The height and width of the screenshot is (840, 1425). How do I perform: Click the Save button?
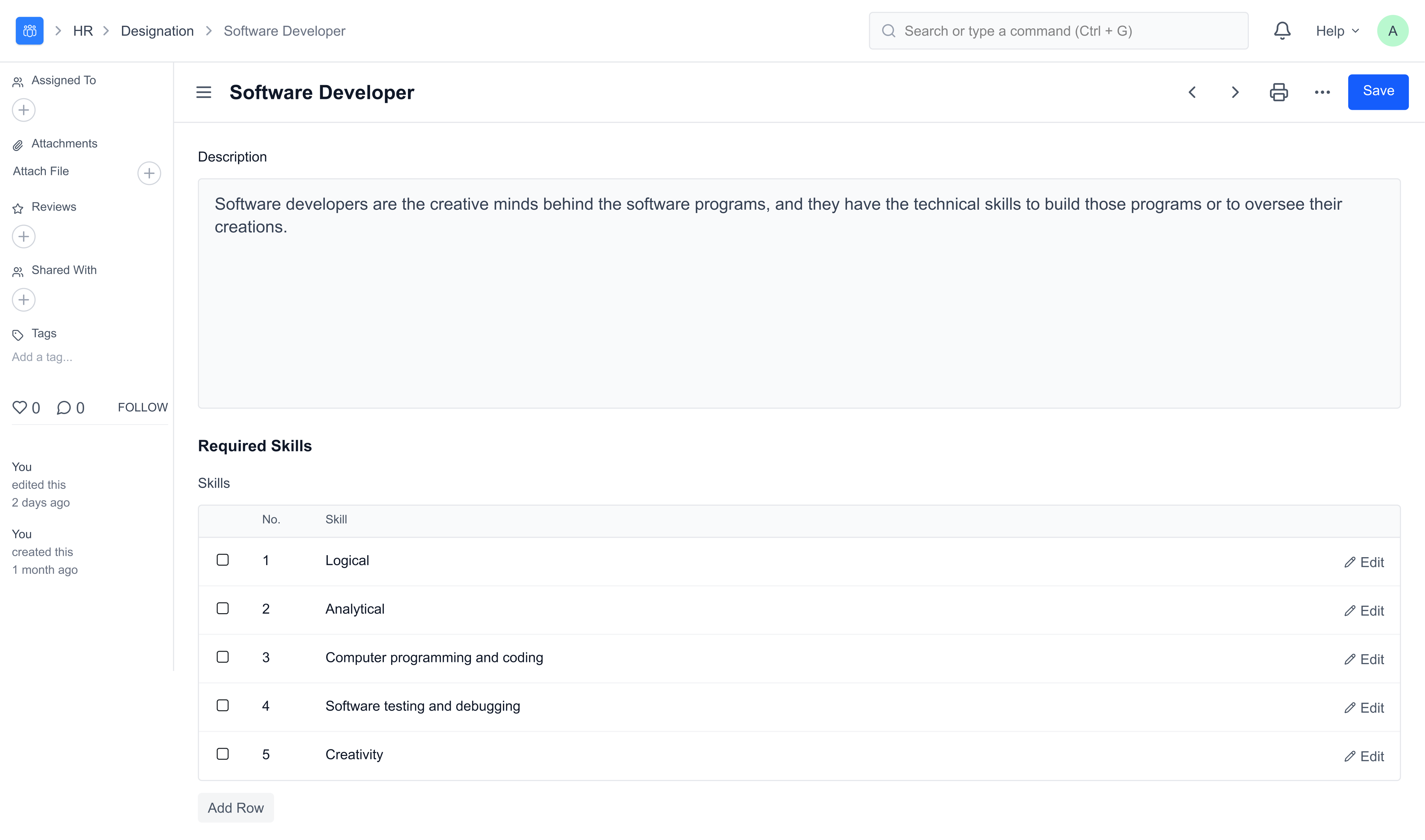click(x=1378, y=91)
